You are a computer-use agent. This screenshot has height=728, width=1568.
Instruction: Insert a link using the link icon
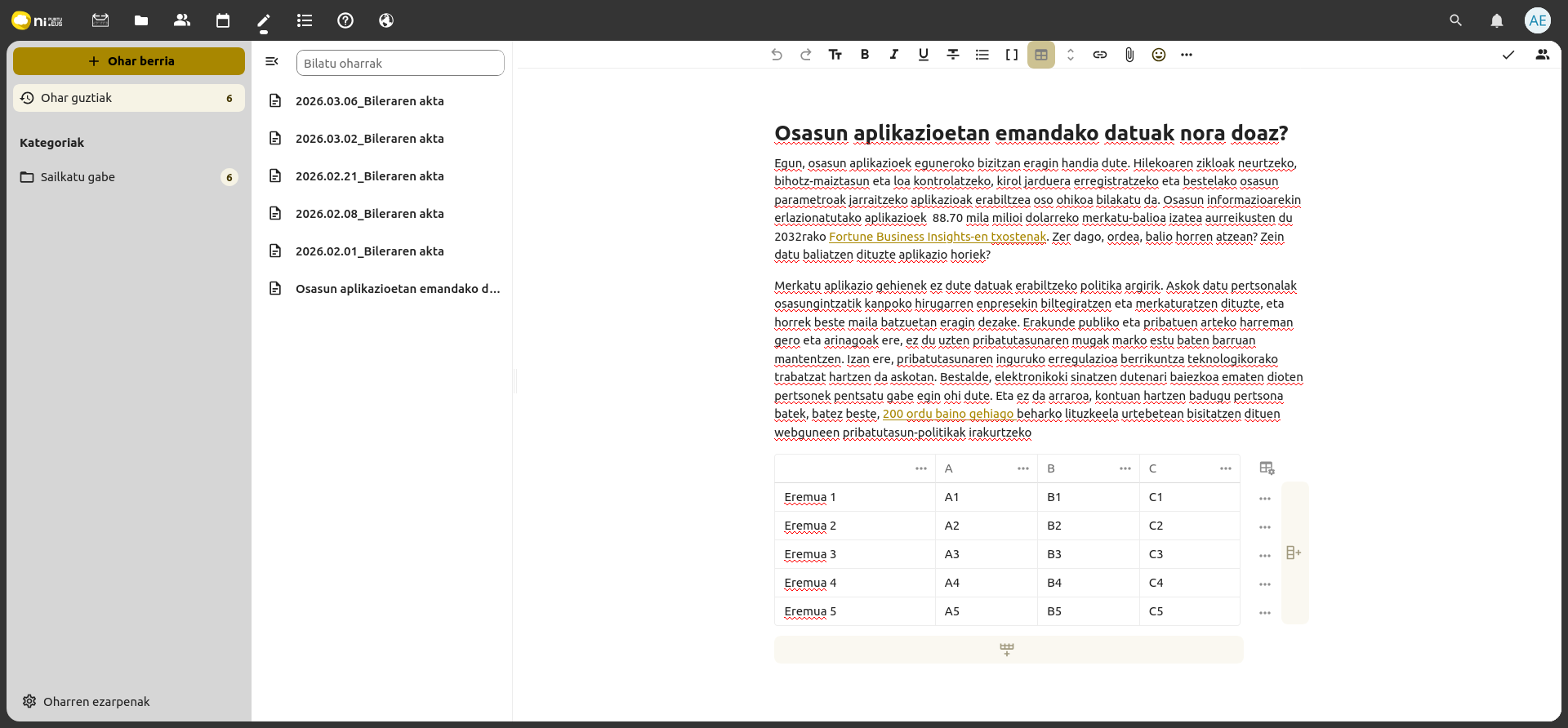click(1099, 55)
